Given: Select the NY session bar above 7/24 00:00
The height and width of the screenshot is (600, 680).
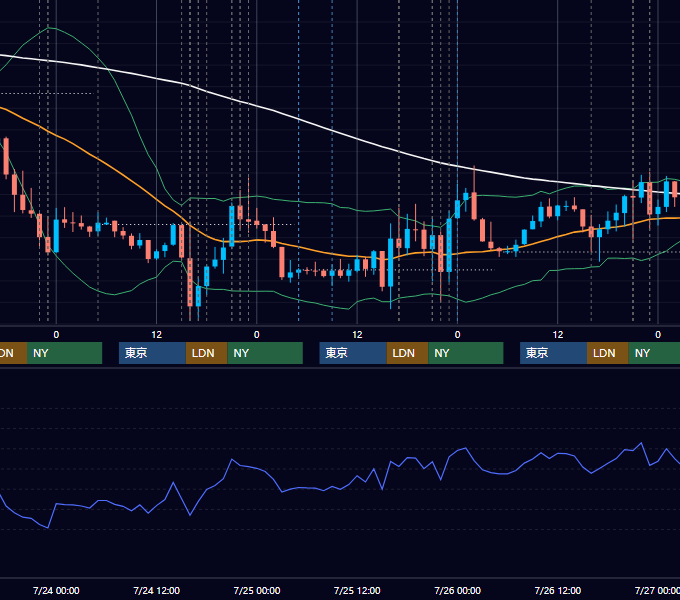Looking at the screenshot, I should point(65,353).
